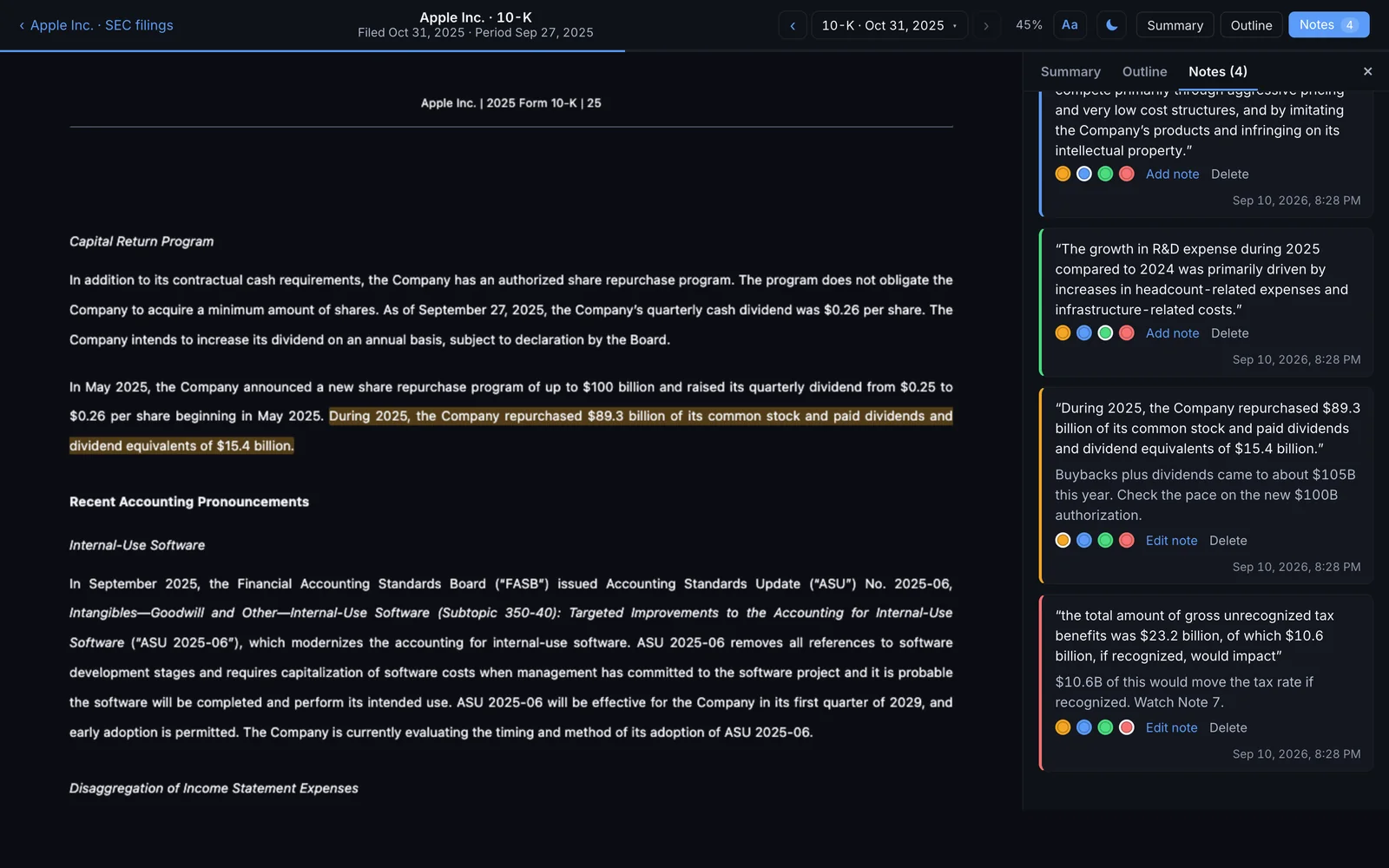Click the 'Internal-Use Software' subheading
This screenshot has height=868, width=1389.
tap(137, 545)
